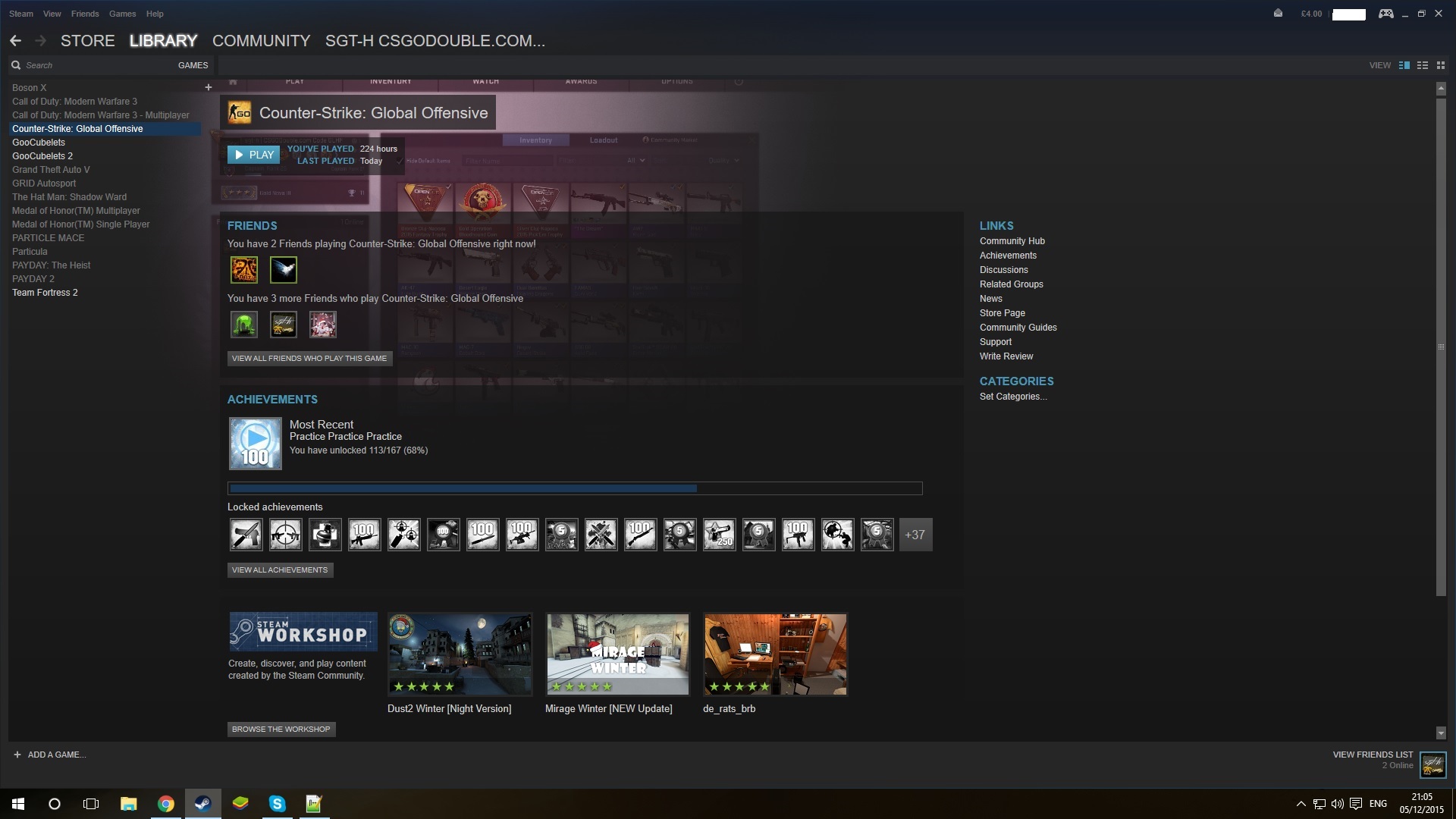
Task: Open the Steam inbox envelope icon
Action: 1278,13
